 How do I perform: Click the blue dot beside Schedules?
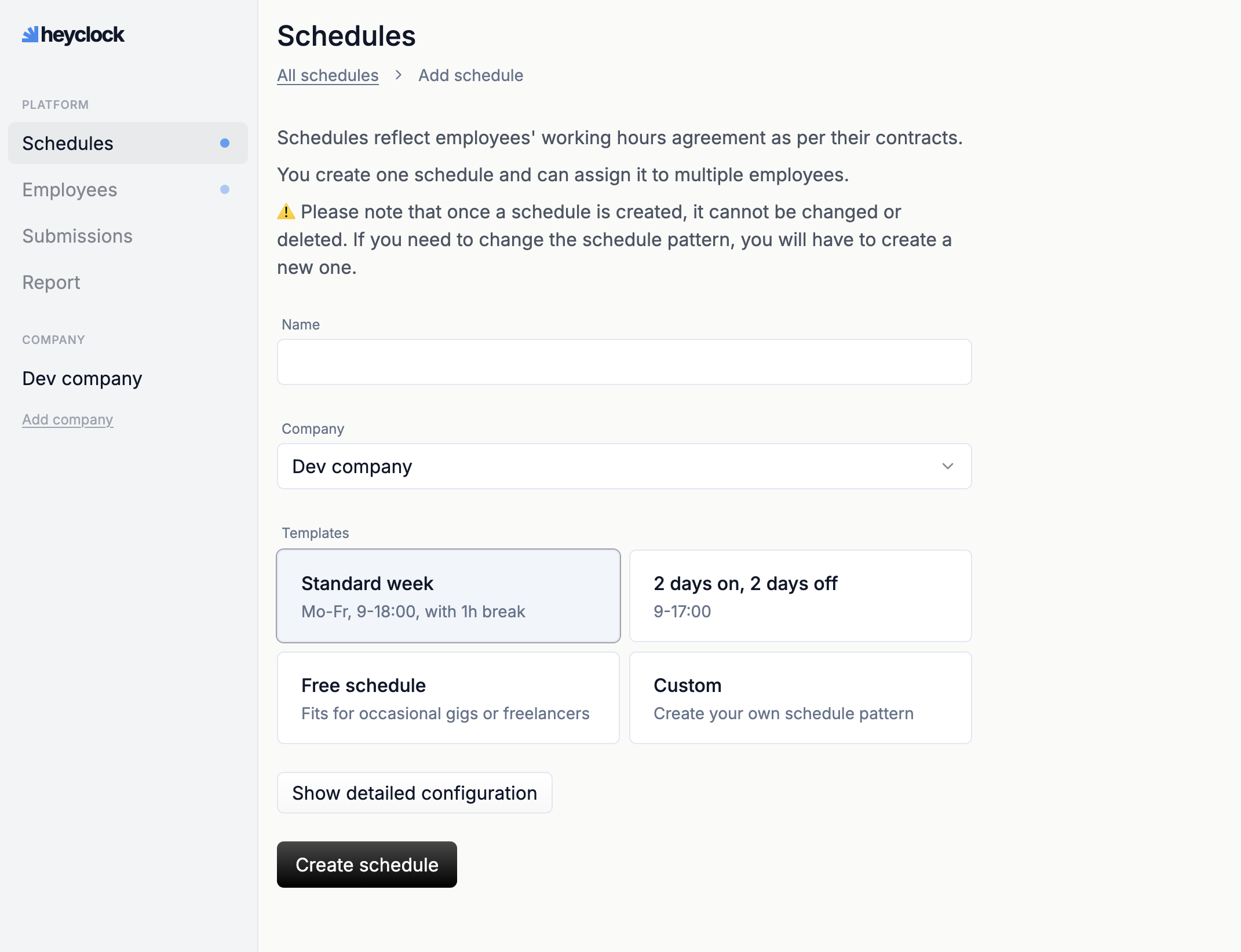point(225,143)
